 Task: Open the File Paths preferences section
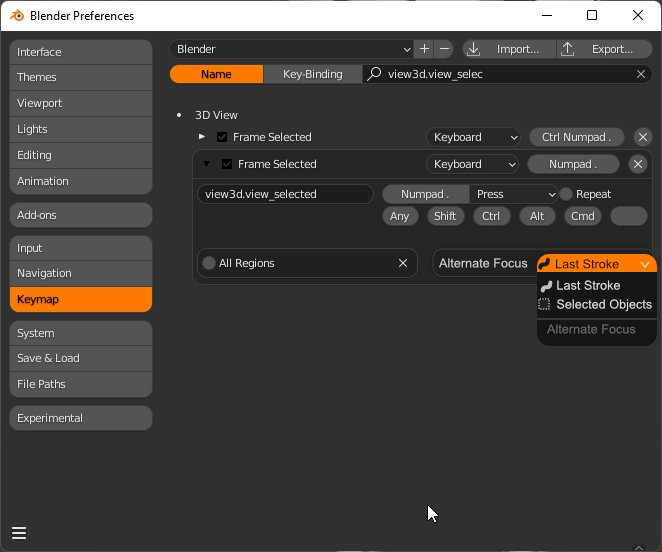[81, 384]
